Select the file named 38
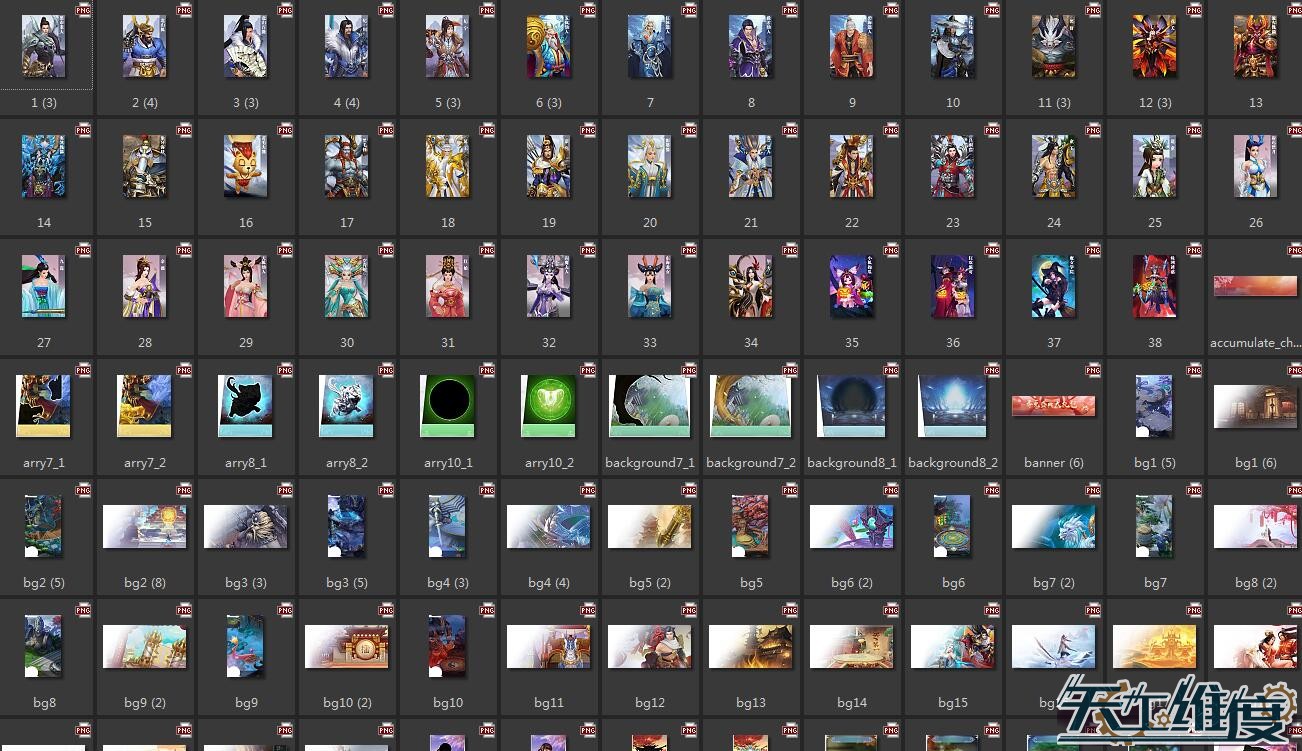Viewport: 1302px width, 751px height. pos(1154,287)
